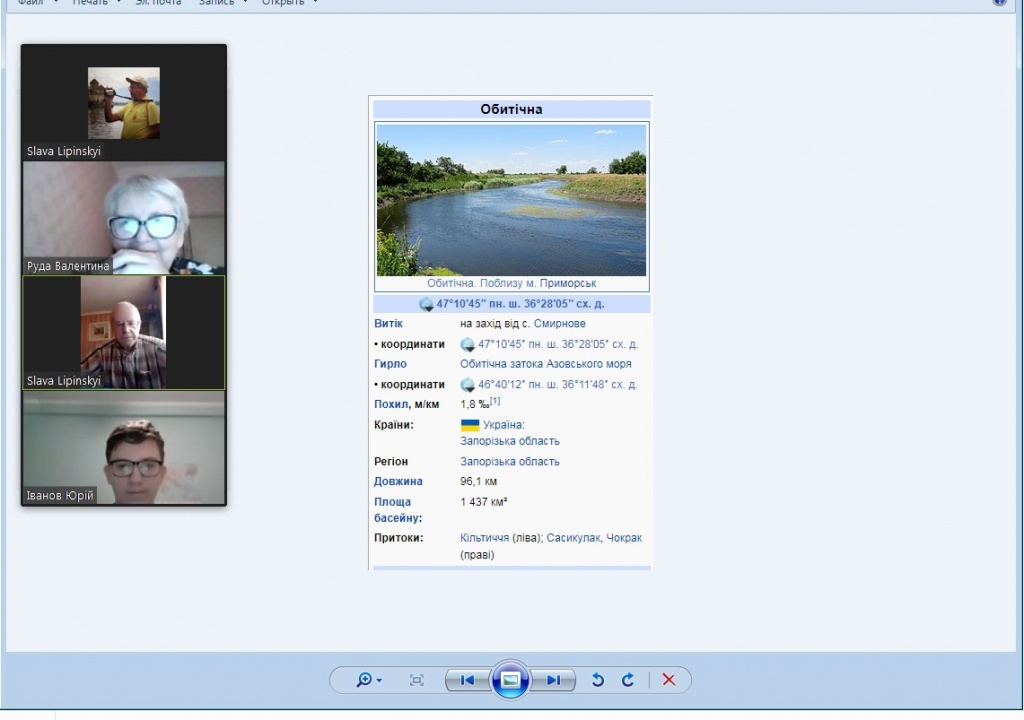Open the 'Обитічна затока Азовського моря' link
Image resolution: width=1024 pixels, height=720 pixels.
pos(545,364)
